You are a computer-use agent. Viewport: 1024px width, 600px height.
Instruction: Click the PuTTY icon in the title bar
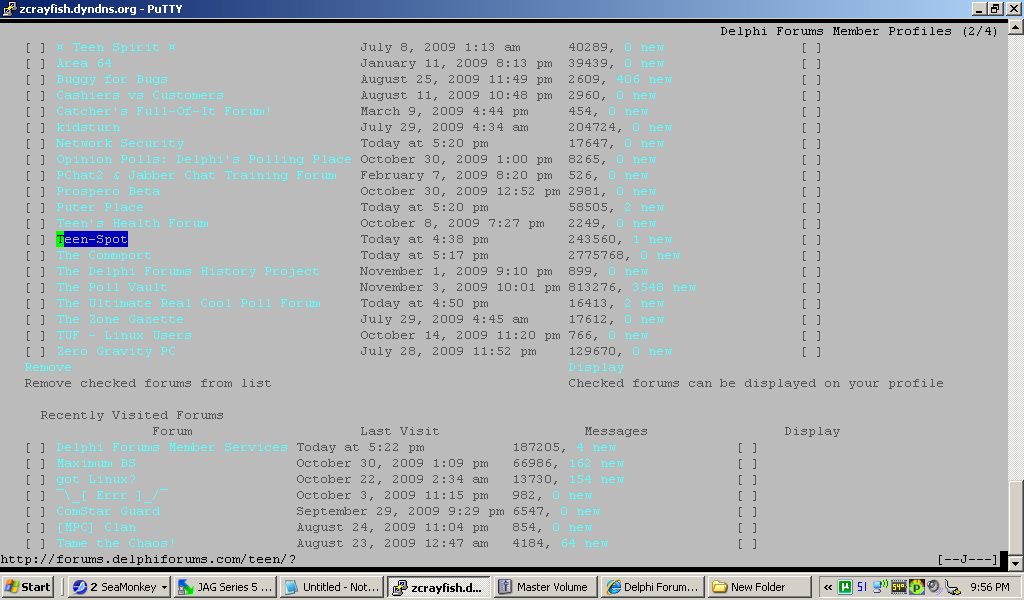point(9,9)
